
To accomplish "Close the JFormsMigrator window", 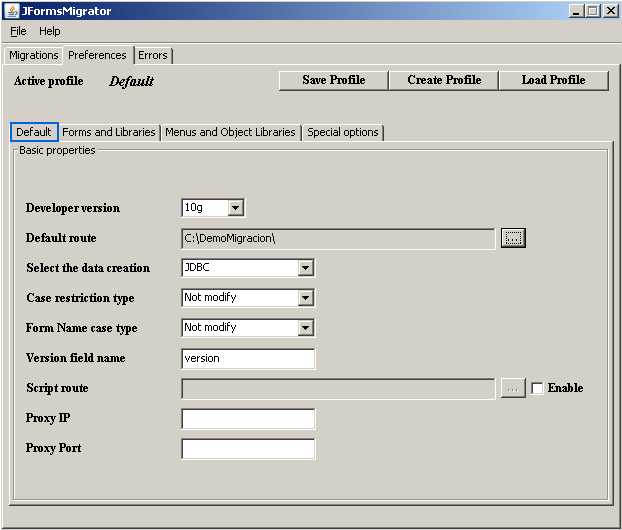I will (610, 11).
